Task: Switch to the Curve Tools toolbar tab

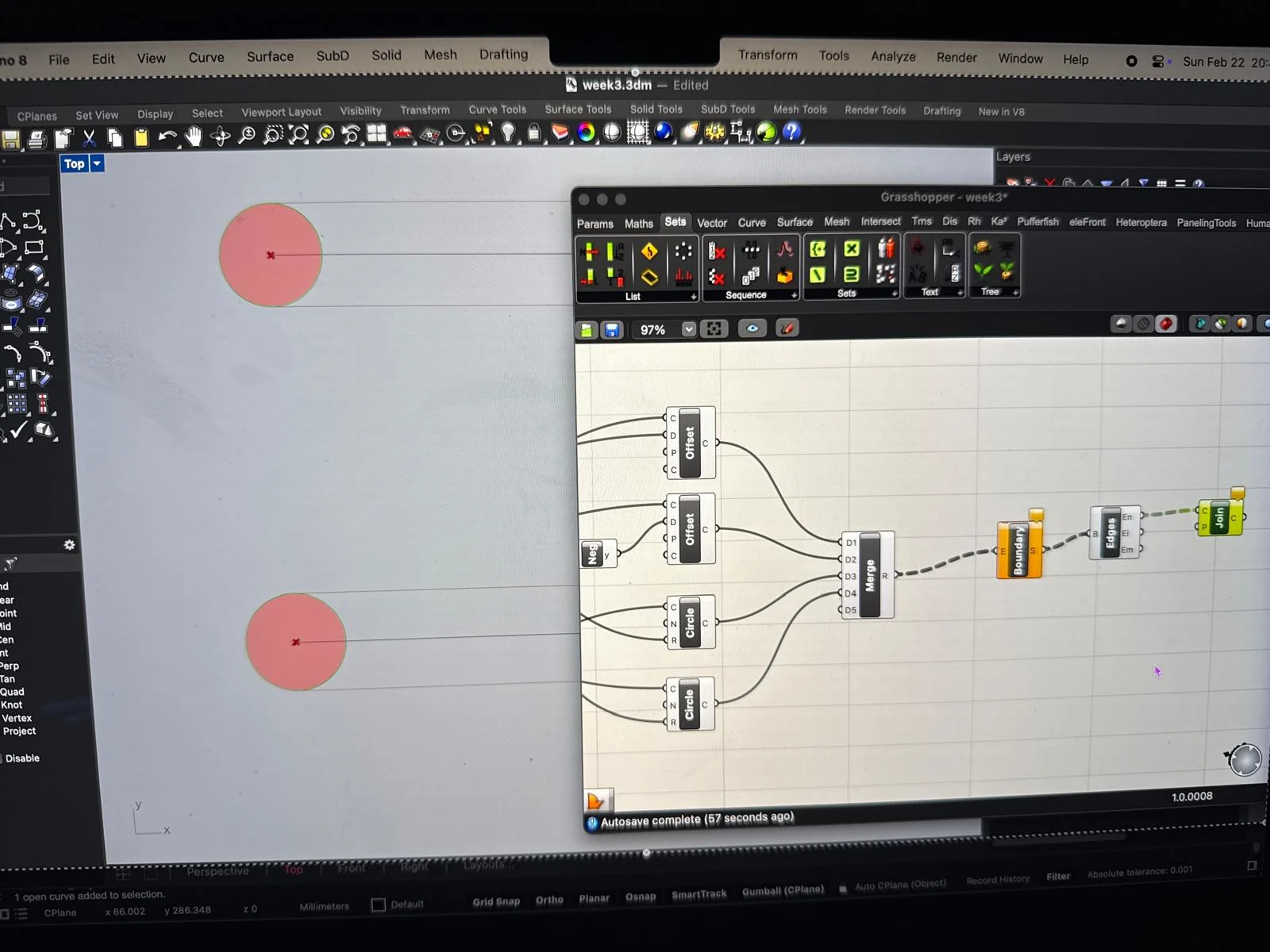Action: click(x=498, y=109)
